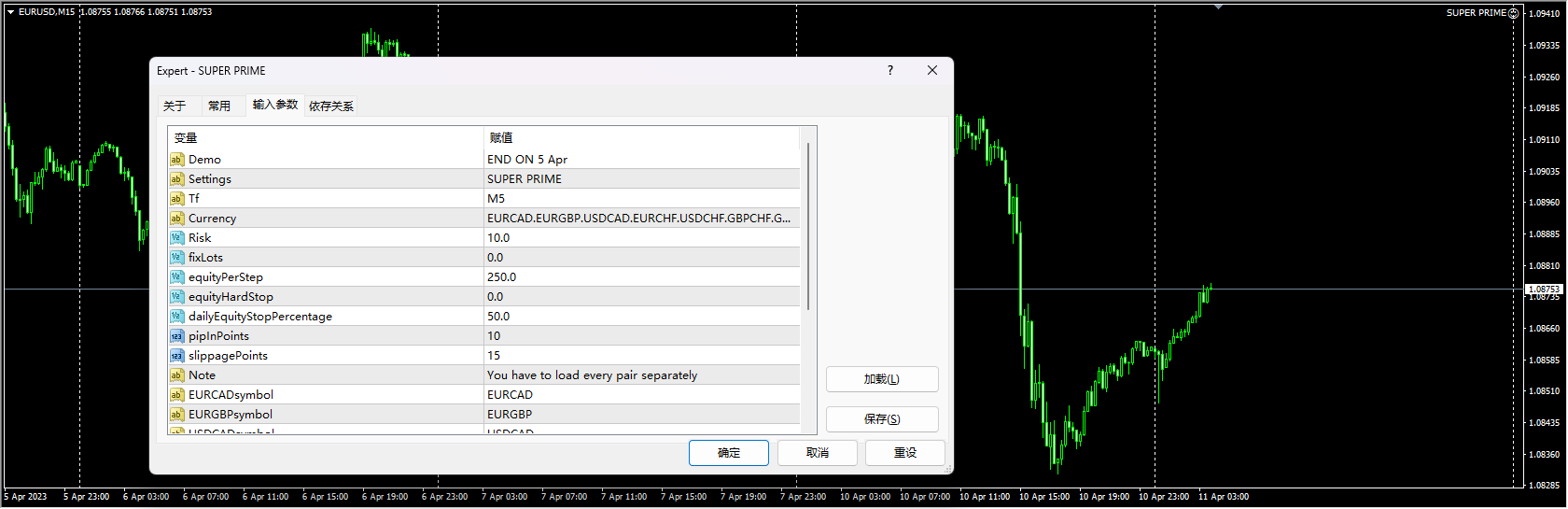Click the 5 Apr 2023 time axis label
This screenshot has height=509, width=1568.
coord(25,497)
